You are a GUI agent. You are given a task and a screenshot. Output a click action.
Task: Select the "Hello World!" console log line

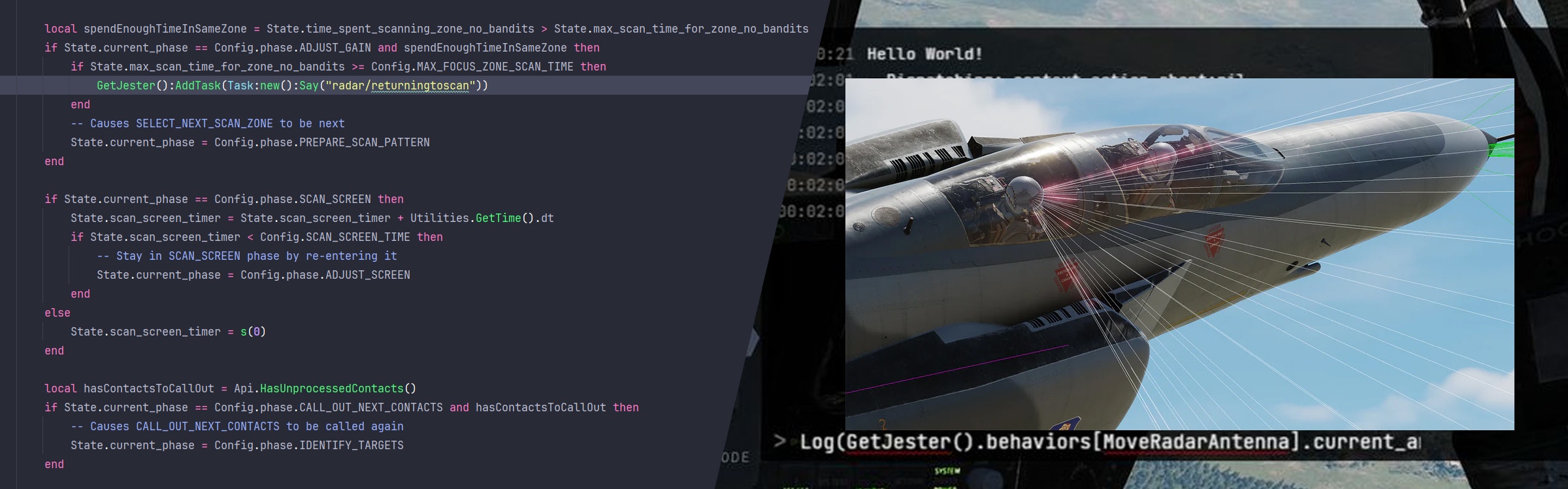pyautogui.click(x=924, y=54)
